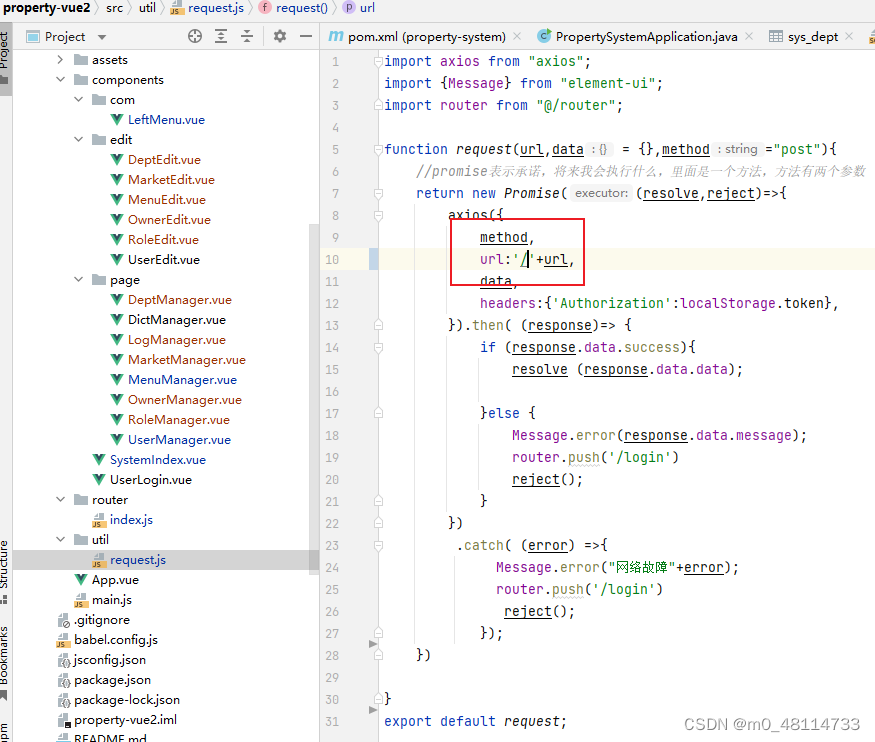Click property-vue2 breadcrumb
This screenshot has height=742, width=875.
(x=46, y=8)
